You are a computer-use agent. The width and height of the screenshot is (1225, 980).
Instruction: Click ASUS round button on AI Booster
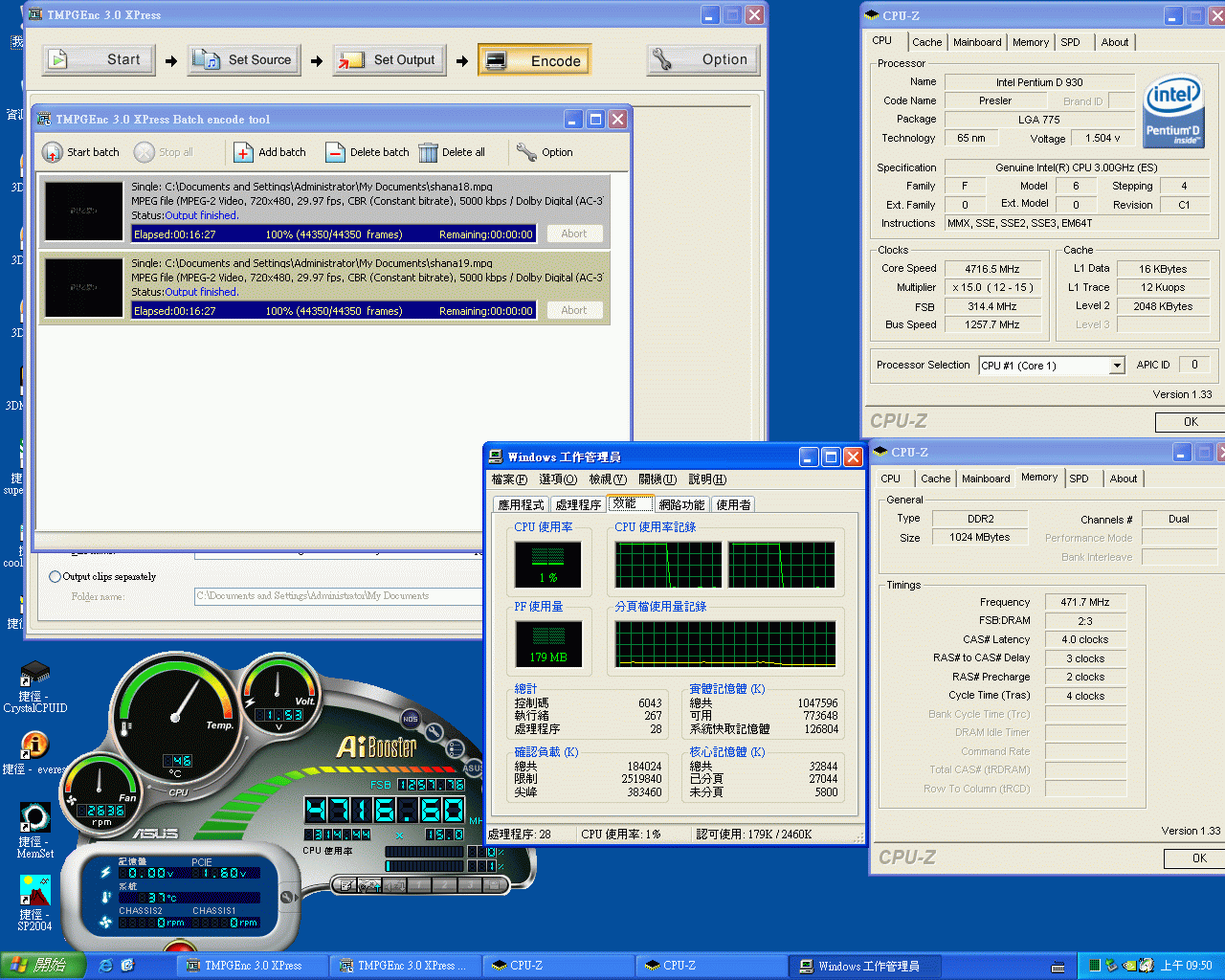tap(473, 768)
